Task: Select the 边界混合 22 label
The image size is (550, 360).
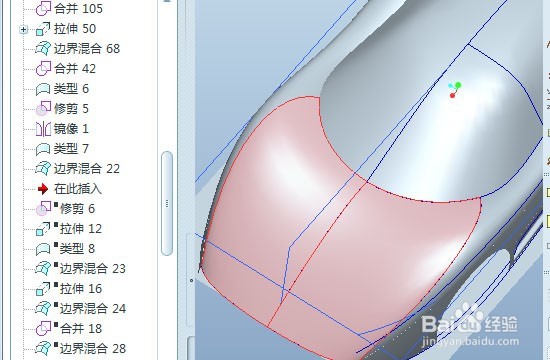Action: click(x=87, y=168)
